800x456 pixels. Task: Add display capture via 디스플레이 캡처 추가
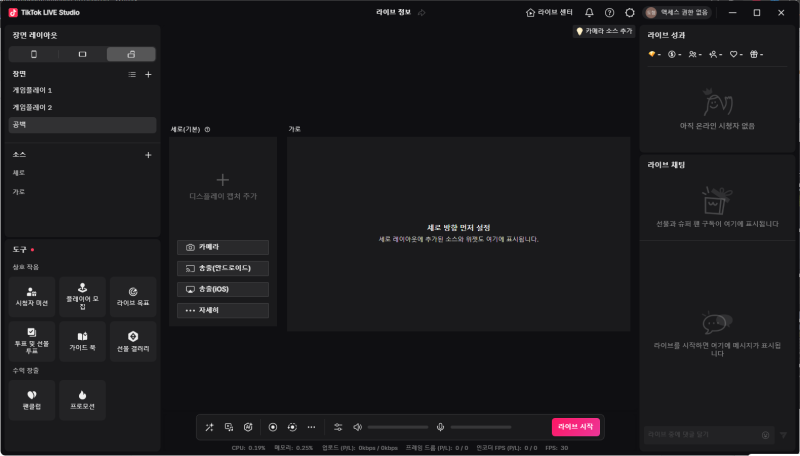223,187
